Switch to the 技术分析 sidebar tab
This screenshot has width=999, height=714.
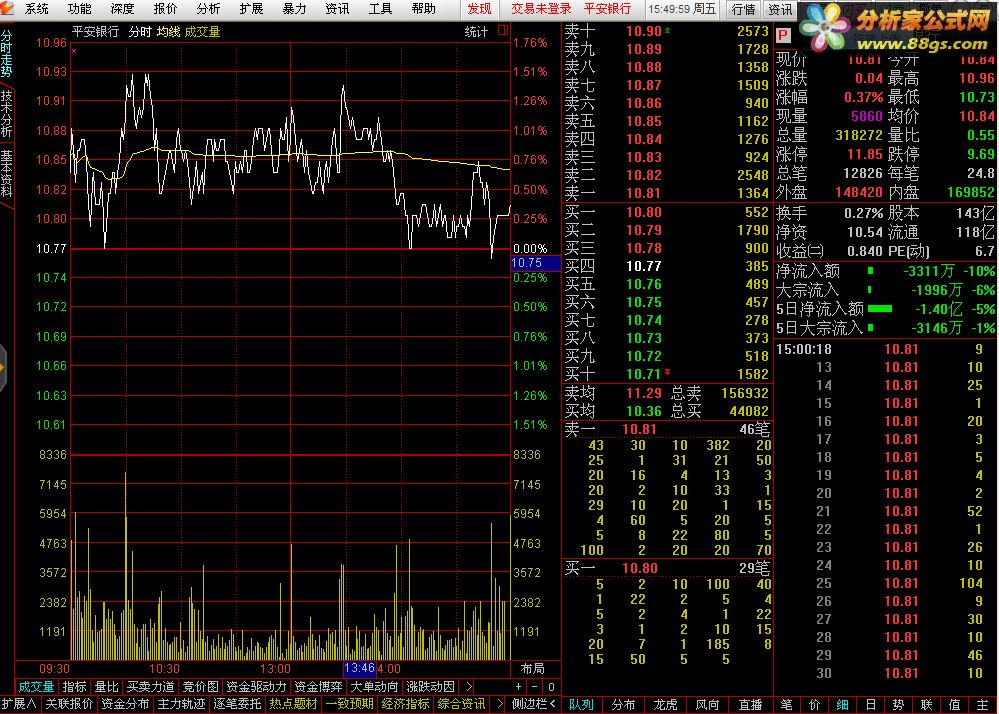[6, 113]
